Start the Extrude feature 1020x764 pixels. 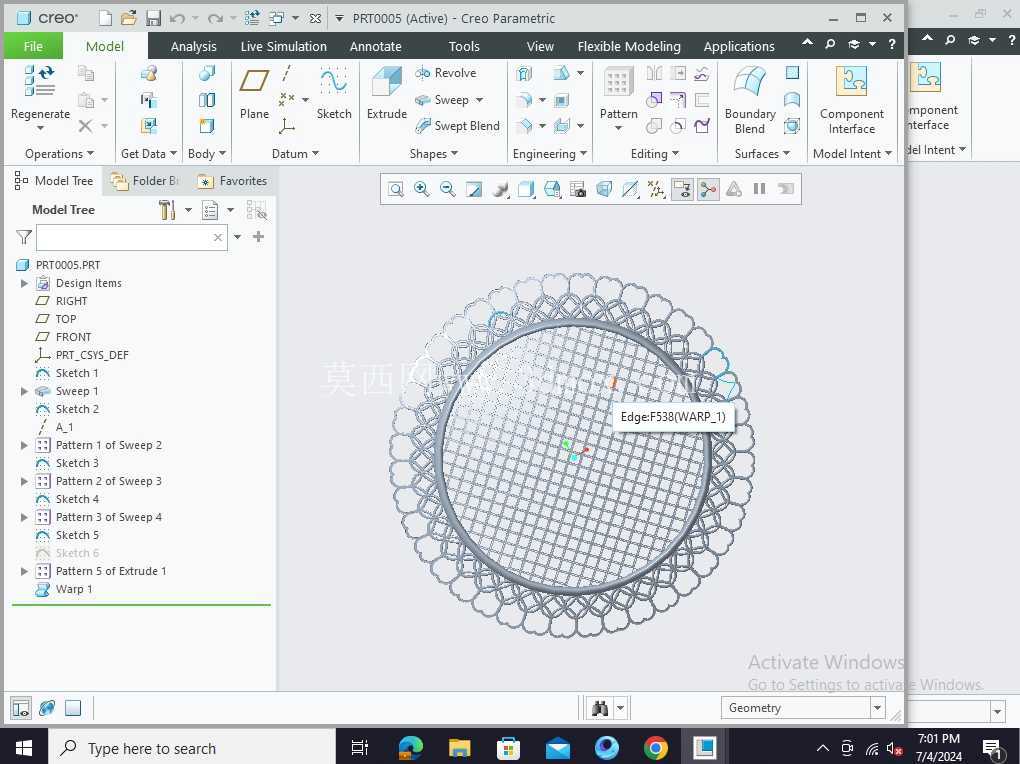[x=386, y=93]
